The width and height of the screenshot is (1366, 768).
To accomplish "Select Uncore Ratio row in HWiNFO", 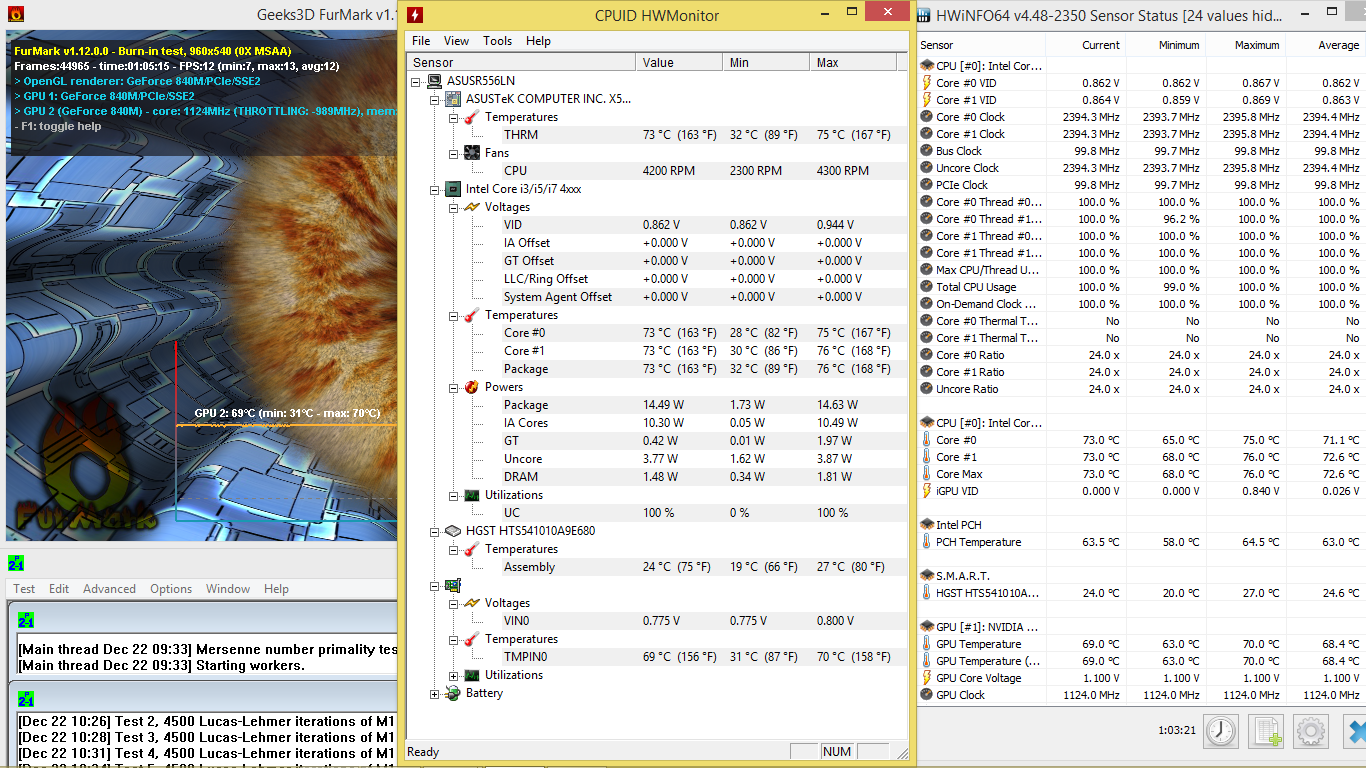I will pyautogui.click(x=1142, y=389).
